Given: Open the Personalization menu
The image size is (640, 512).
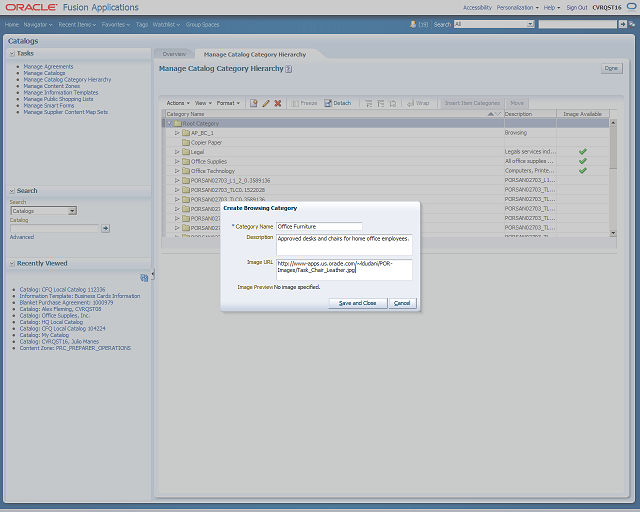Looking at the screenshot, I should coord(518,7).
